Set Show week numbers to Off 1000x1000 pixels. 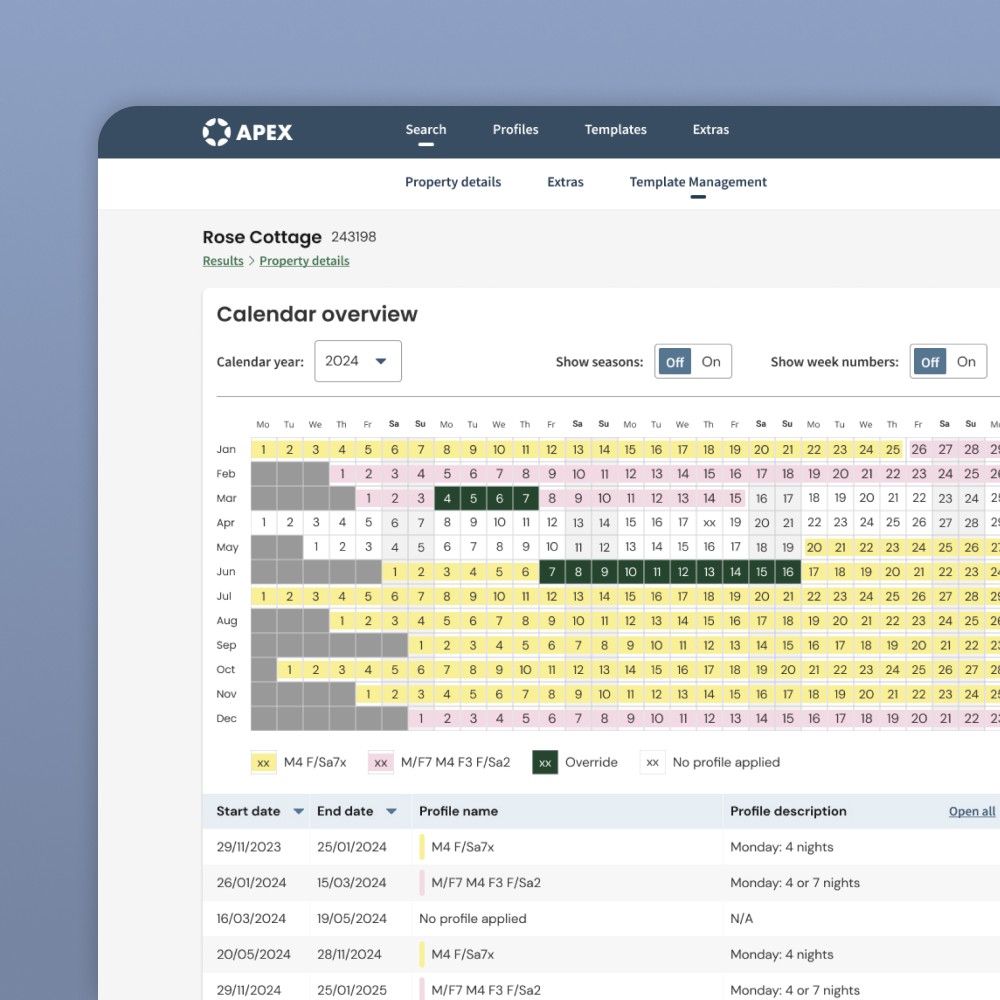pos(930,362)
